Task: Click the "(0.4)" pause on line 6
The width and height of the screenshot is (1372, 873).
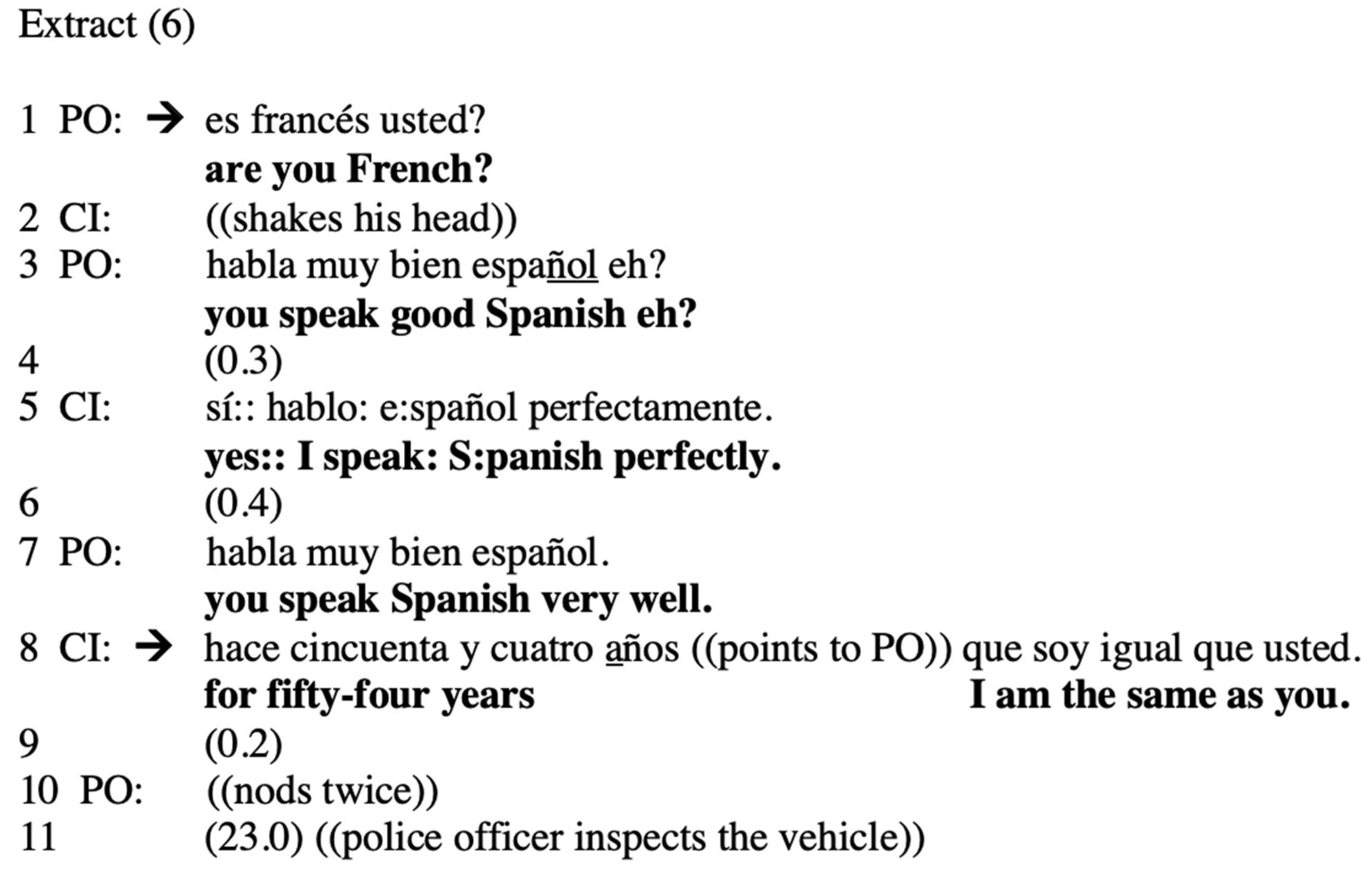Action: [x=243, y=504]
